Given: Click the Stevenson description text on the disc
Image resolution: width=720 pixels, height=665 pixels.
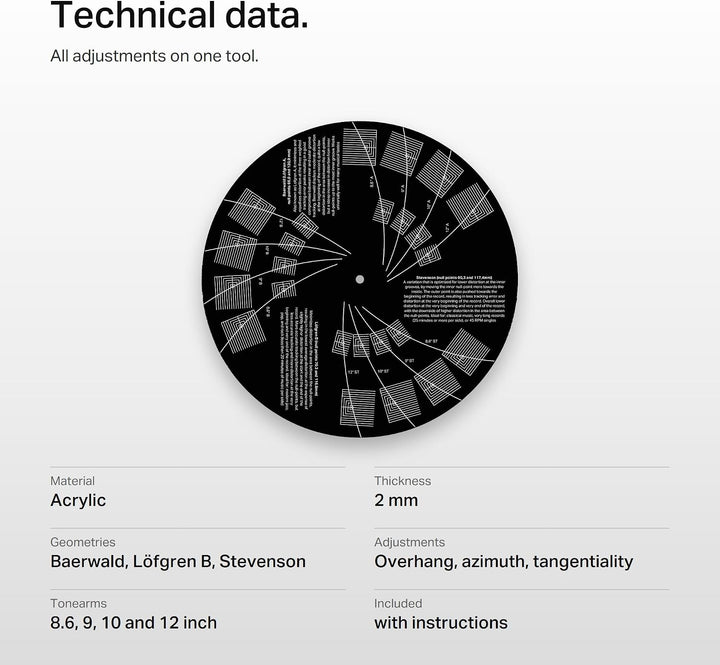Looking at the screenshot, I should (454, 299).
